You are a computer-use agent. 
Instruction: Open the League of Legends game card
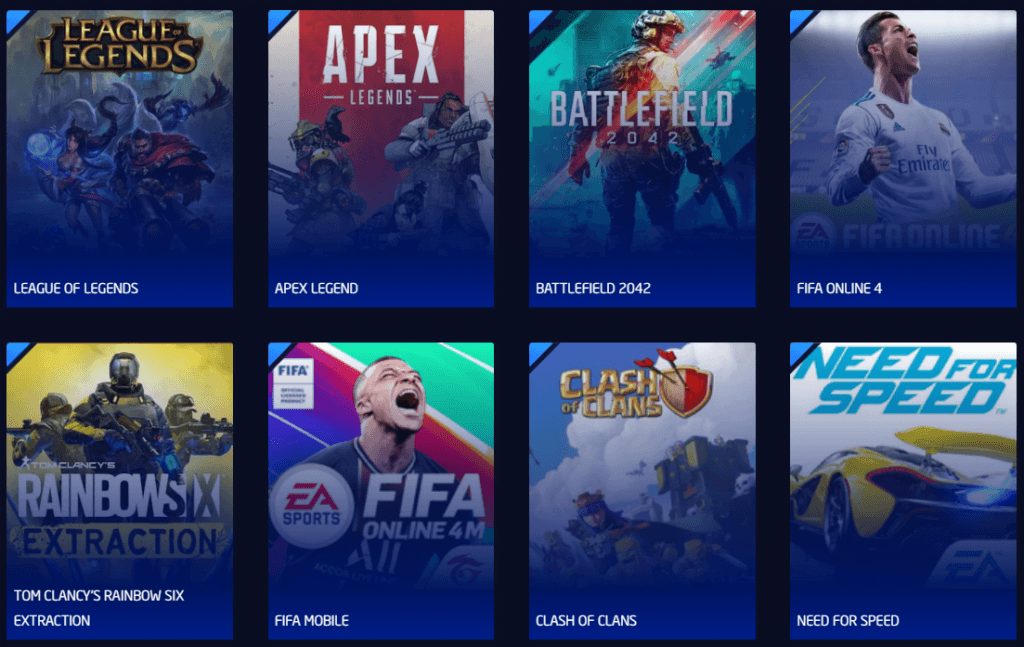coord(120,158)
